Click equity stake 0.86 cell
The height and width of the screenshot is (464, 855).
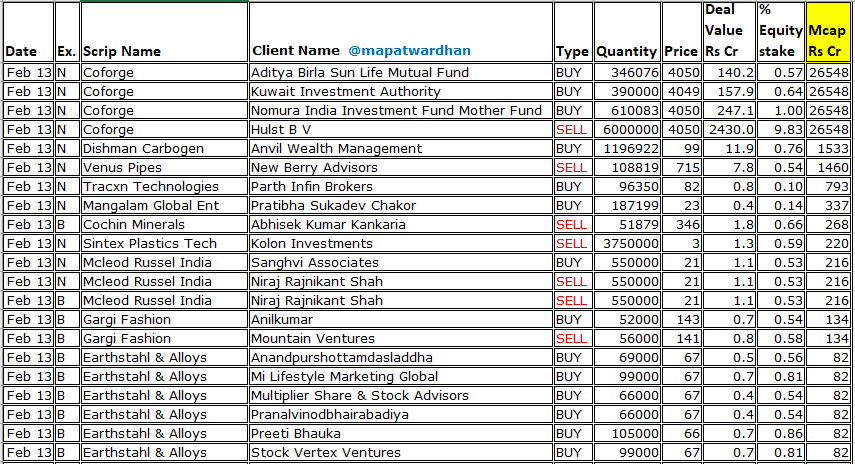point(780,434)
